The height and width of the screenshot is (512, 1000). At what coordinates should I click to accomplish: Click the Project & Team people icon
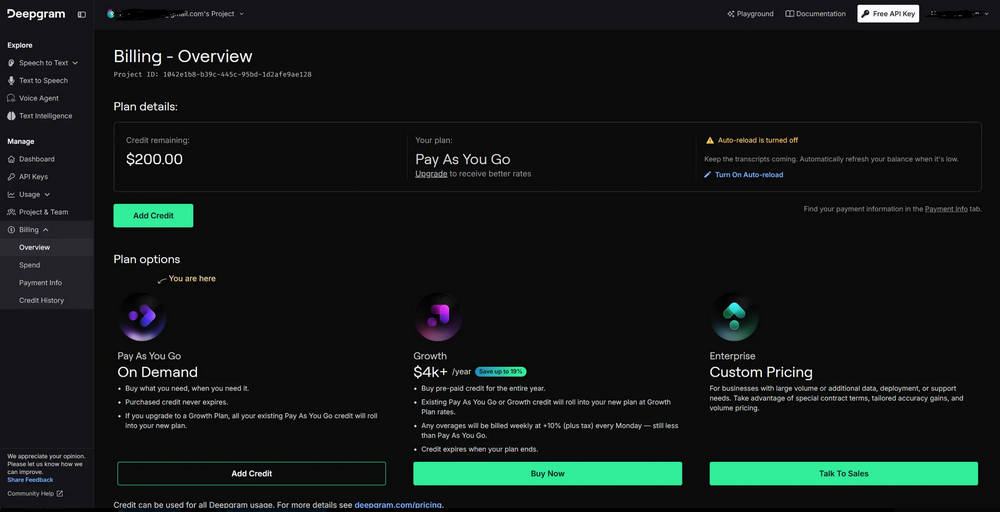click(11, 212)
